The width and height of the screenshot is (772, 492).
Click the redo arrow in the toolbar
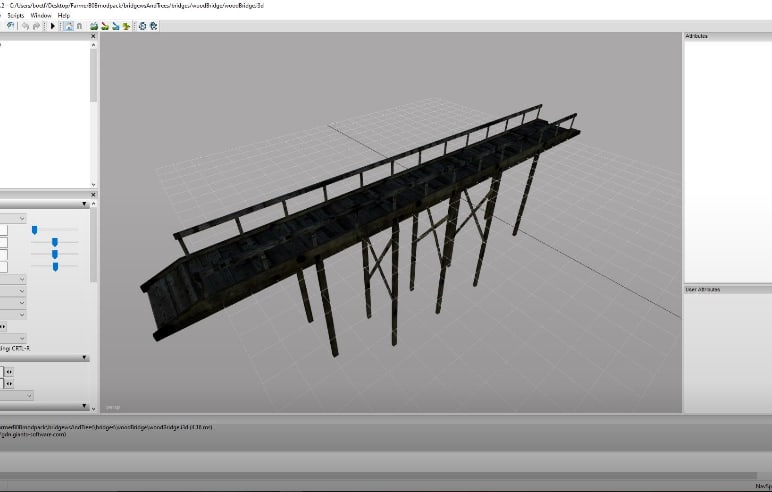(37, 26)
